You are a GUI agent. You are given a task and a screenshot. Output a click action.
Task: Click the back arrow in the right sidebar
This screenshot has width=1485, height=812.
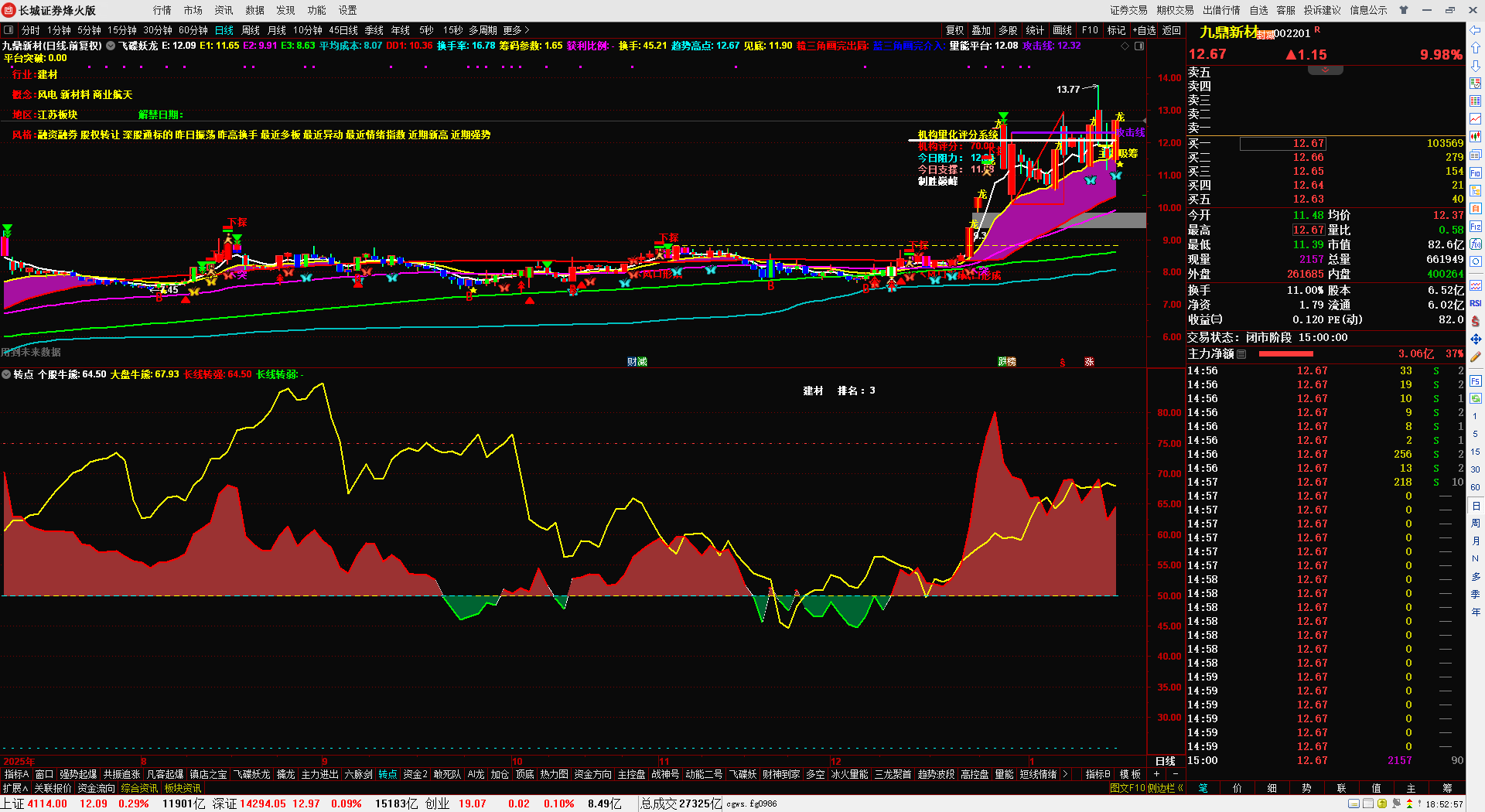click(1476, 30)
